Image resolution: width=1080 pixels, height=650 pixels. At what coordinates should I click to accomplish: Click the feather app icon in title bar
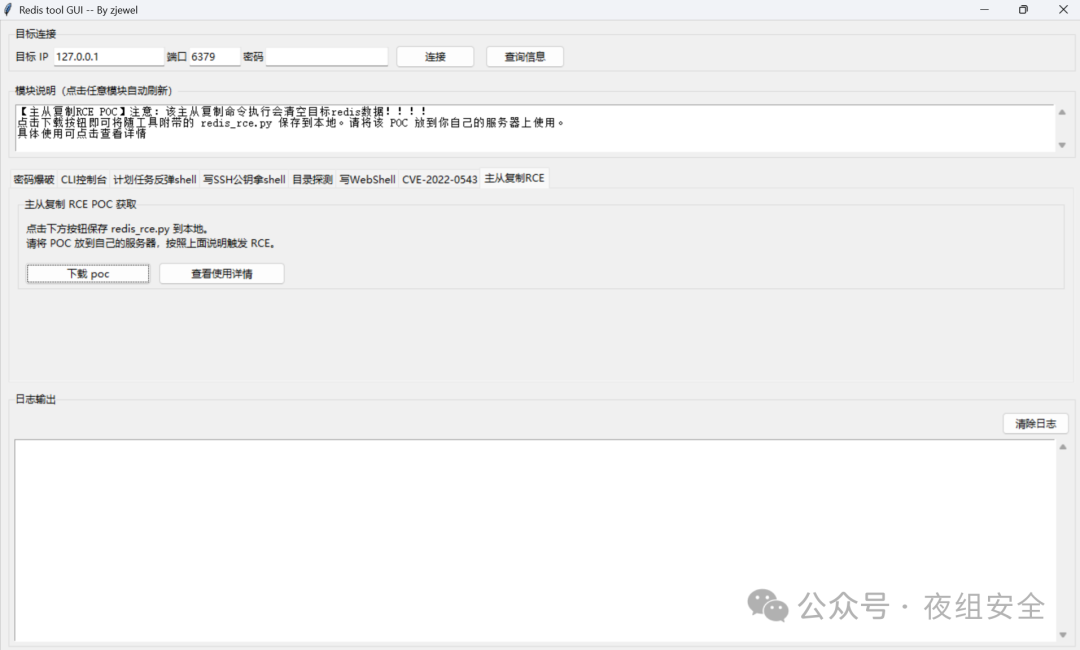8,9
